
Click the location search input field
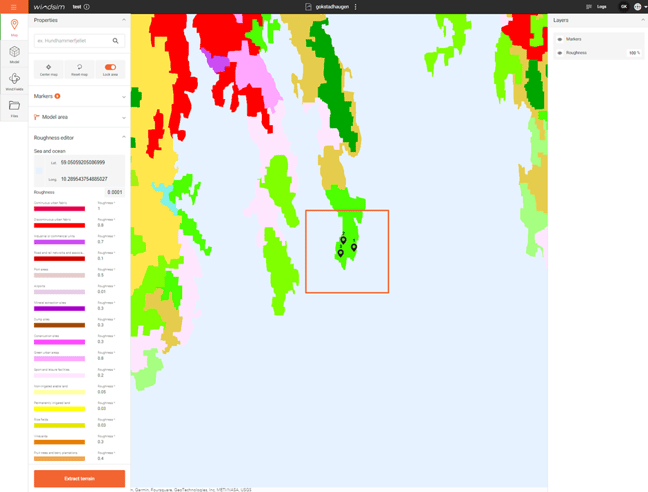[x=70, y=41]
